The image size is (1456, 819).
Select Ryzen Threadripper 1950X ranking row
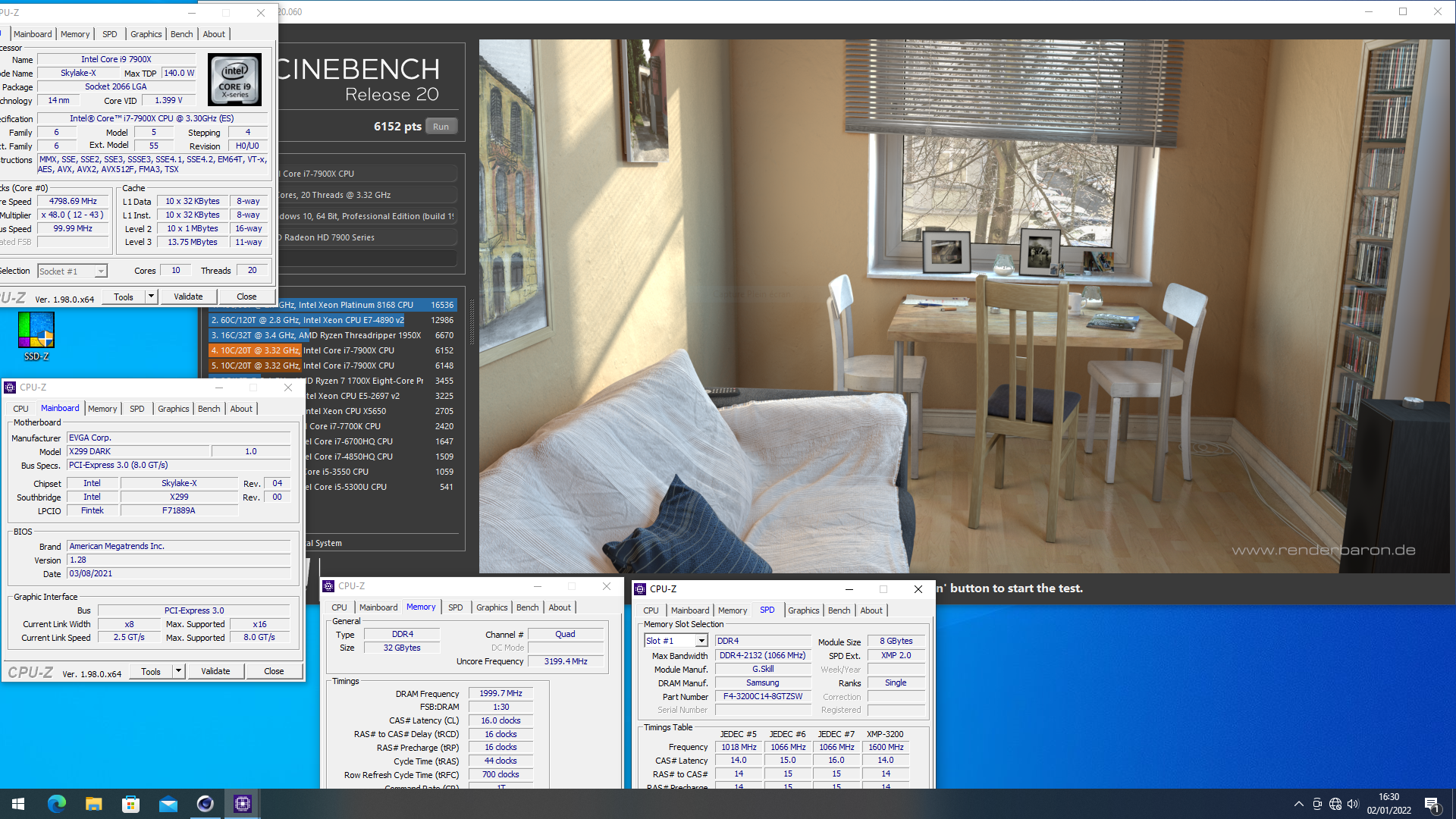tap(333, 335)
